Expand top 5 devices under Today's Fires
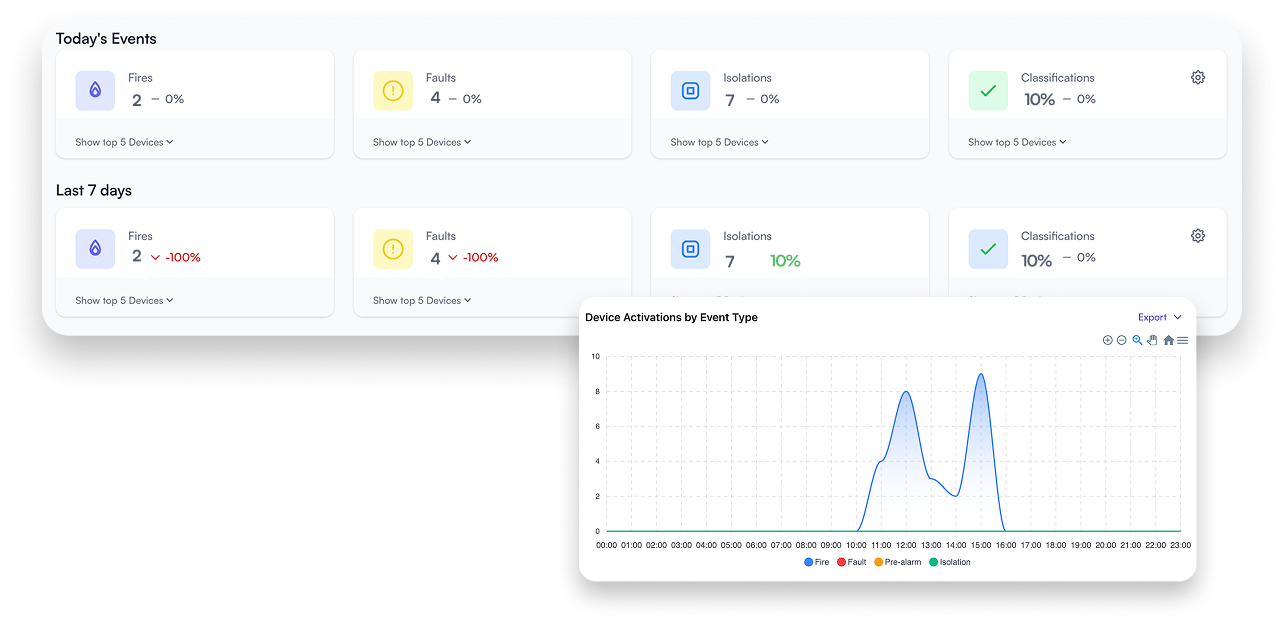The height and width of the screenshot is (620, 1282). pyautogui.click(x=124, y=142)
